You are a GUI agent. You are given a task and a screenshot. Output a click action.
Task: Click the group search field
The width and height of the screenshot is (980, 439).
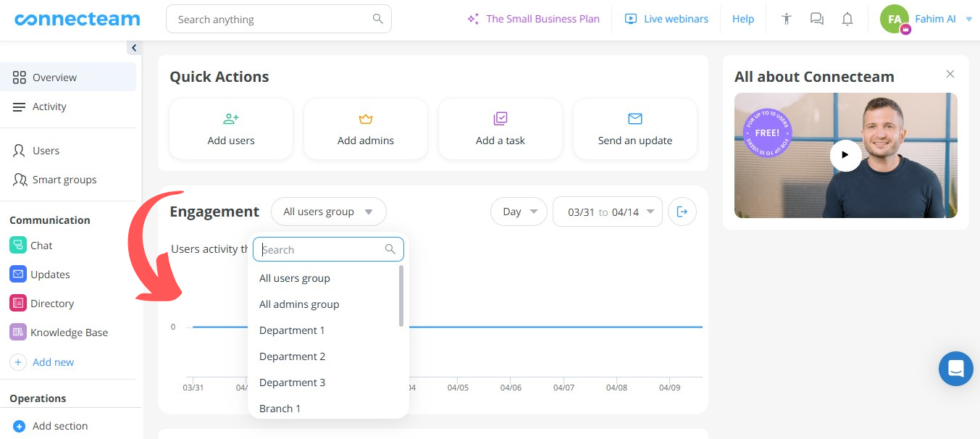click(x=320, y=250)
